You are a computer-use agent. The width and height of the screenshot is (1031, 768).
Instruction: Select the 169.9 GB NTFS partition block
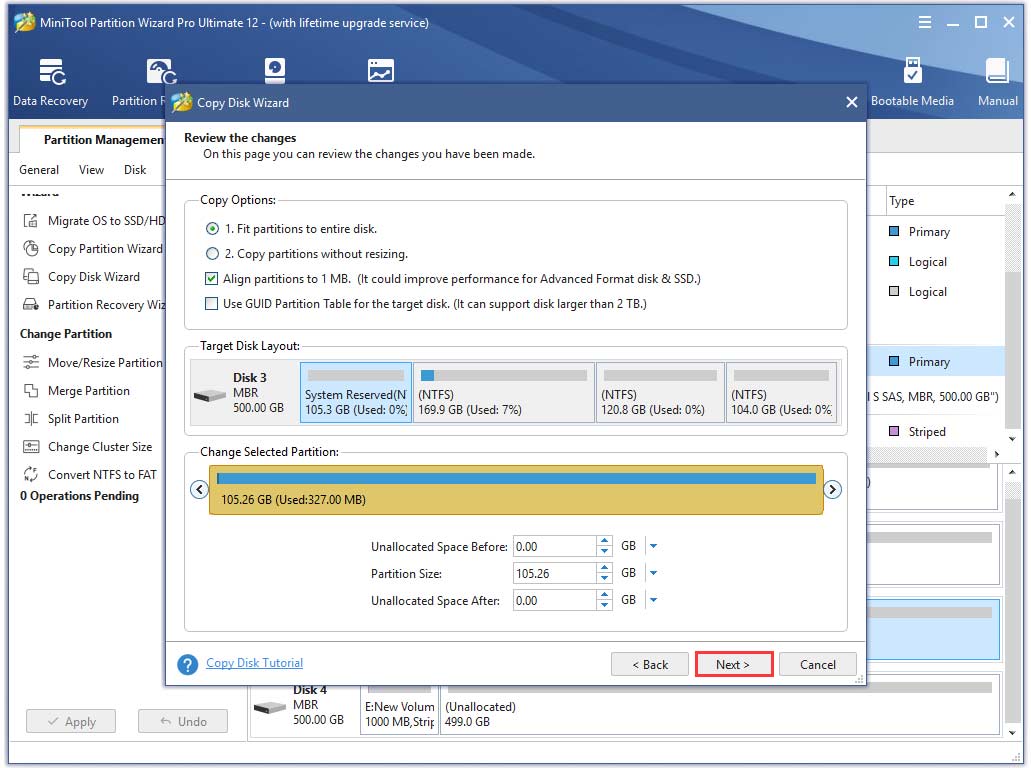tap(504, 393)
